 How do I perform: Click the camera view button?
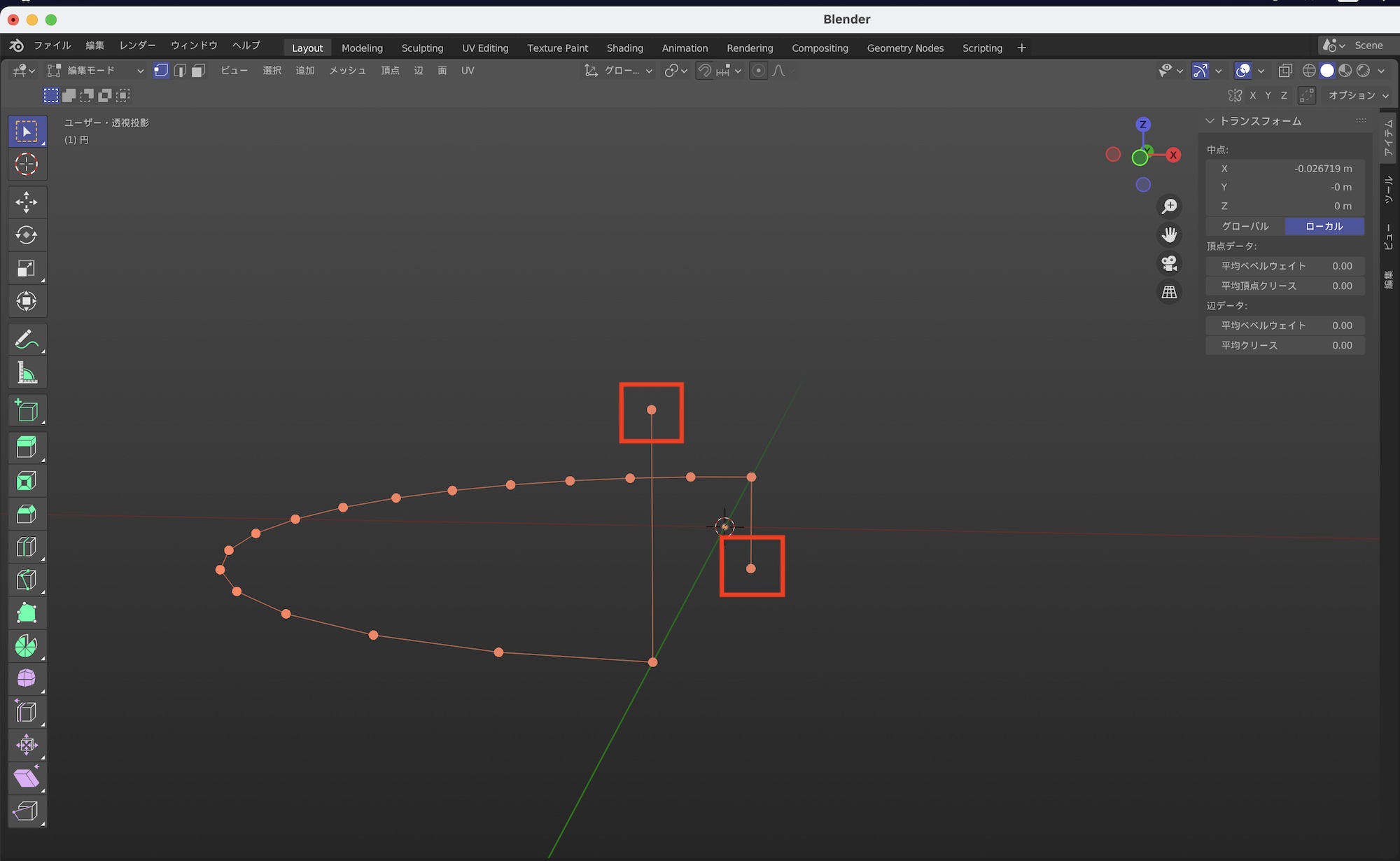1169,263
